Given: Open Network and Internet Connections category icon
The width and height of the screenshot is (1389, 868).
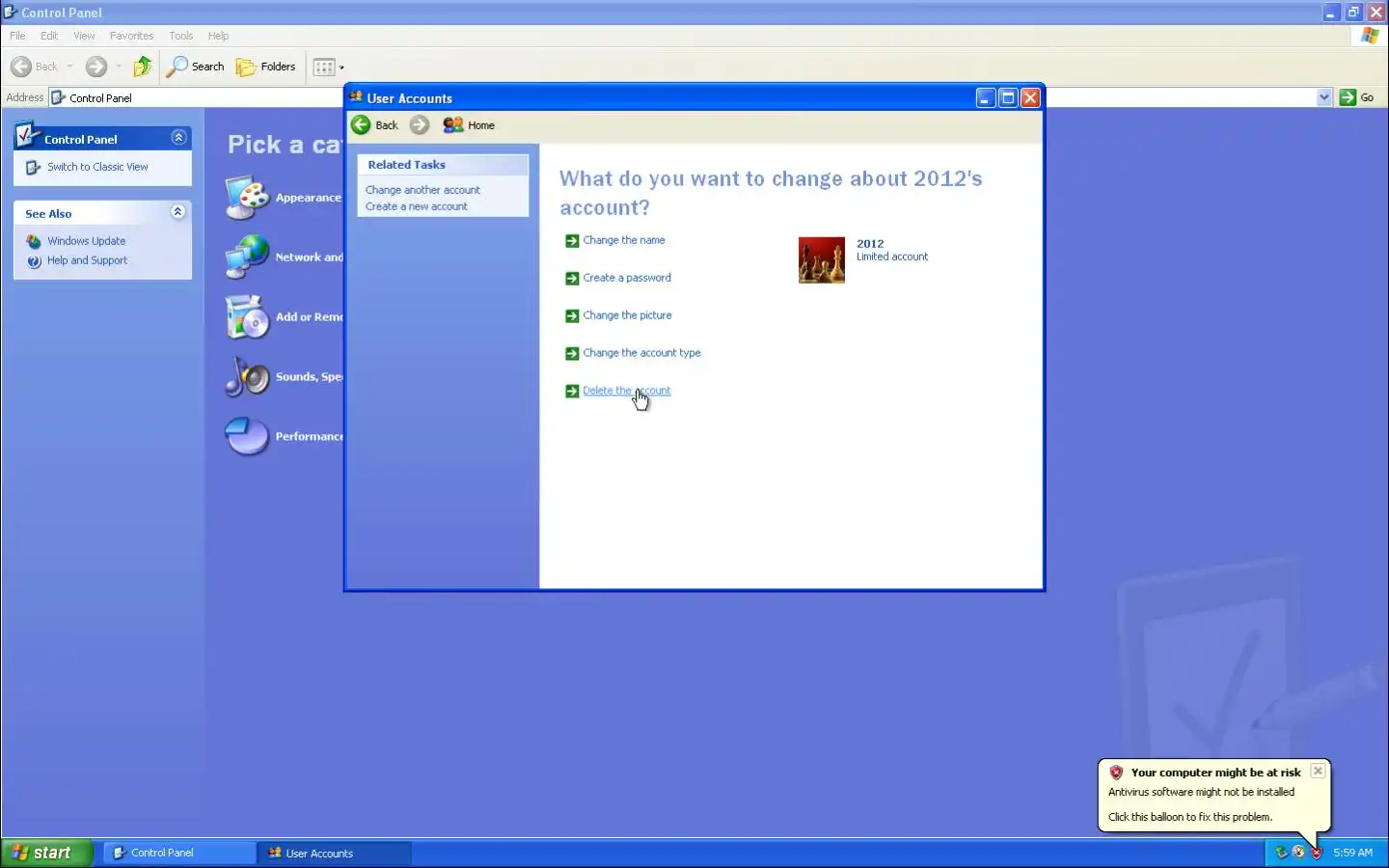Looking at the screenshot, I should pos(248,258).
